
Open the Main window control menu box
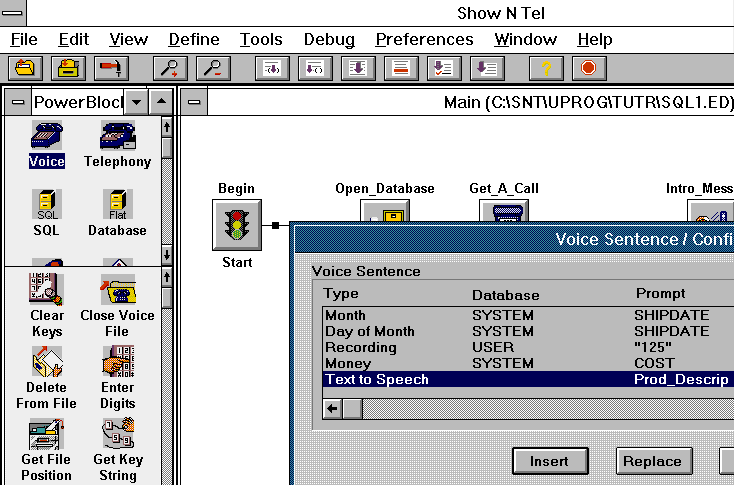tap(194, 102)
